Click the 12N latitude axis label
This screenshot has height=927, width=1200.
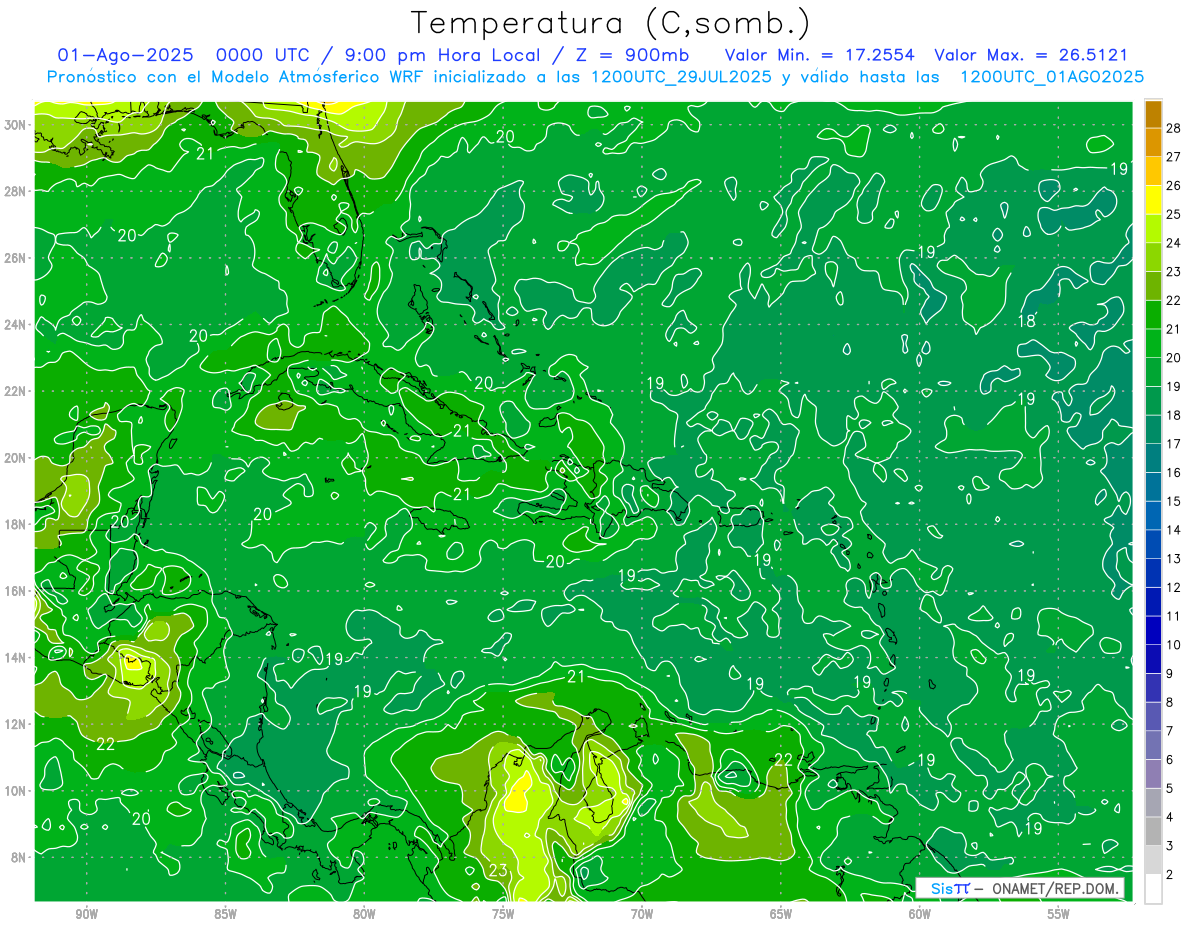pyautogui.click(x=17, y=724)
